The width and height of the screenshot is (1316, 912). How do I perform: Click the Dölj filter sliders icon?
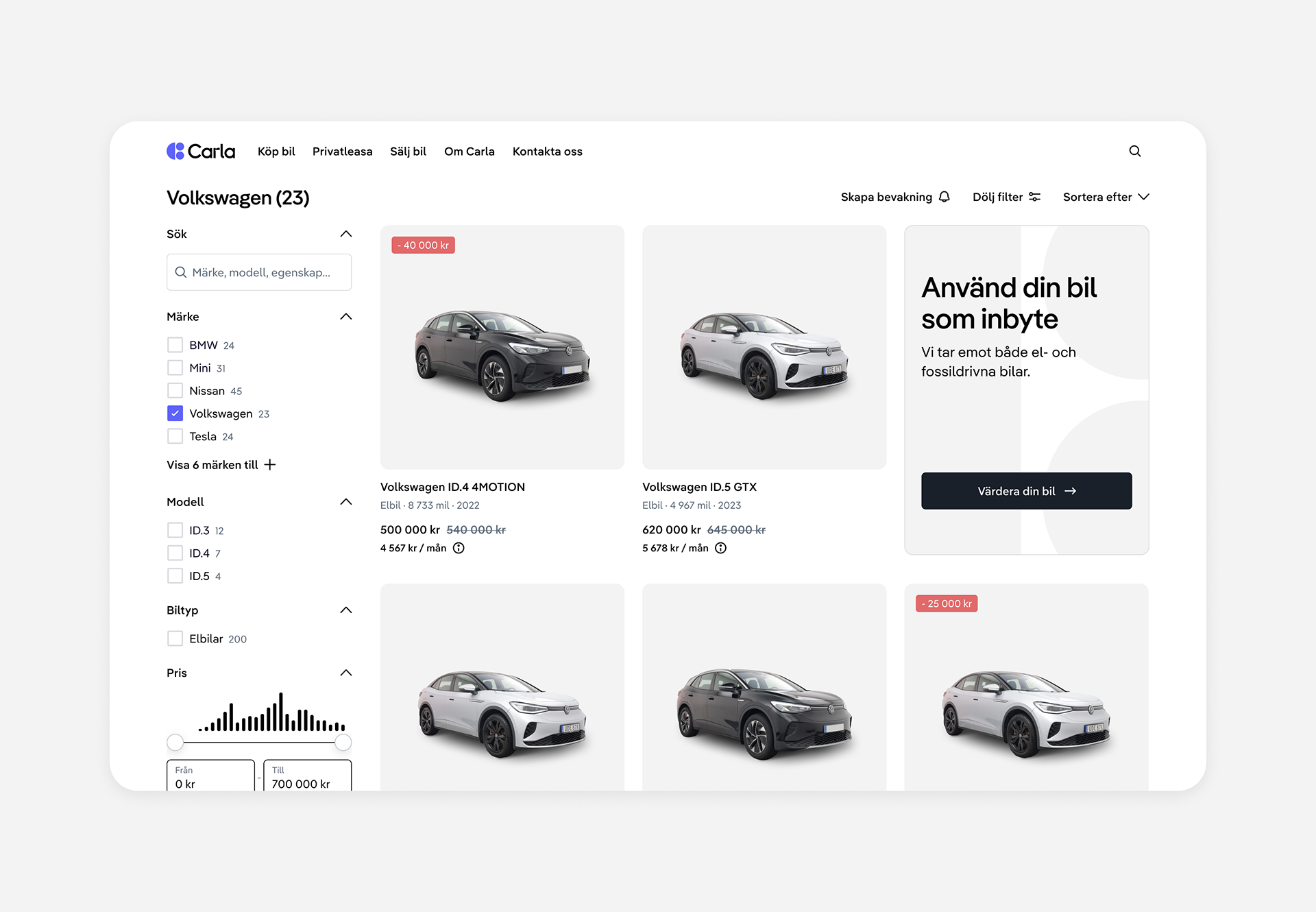[1035, 197]
